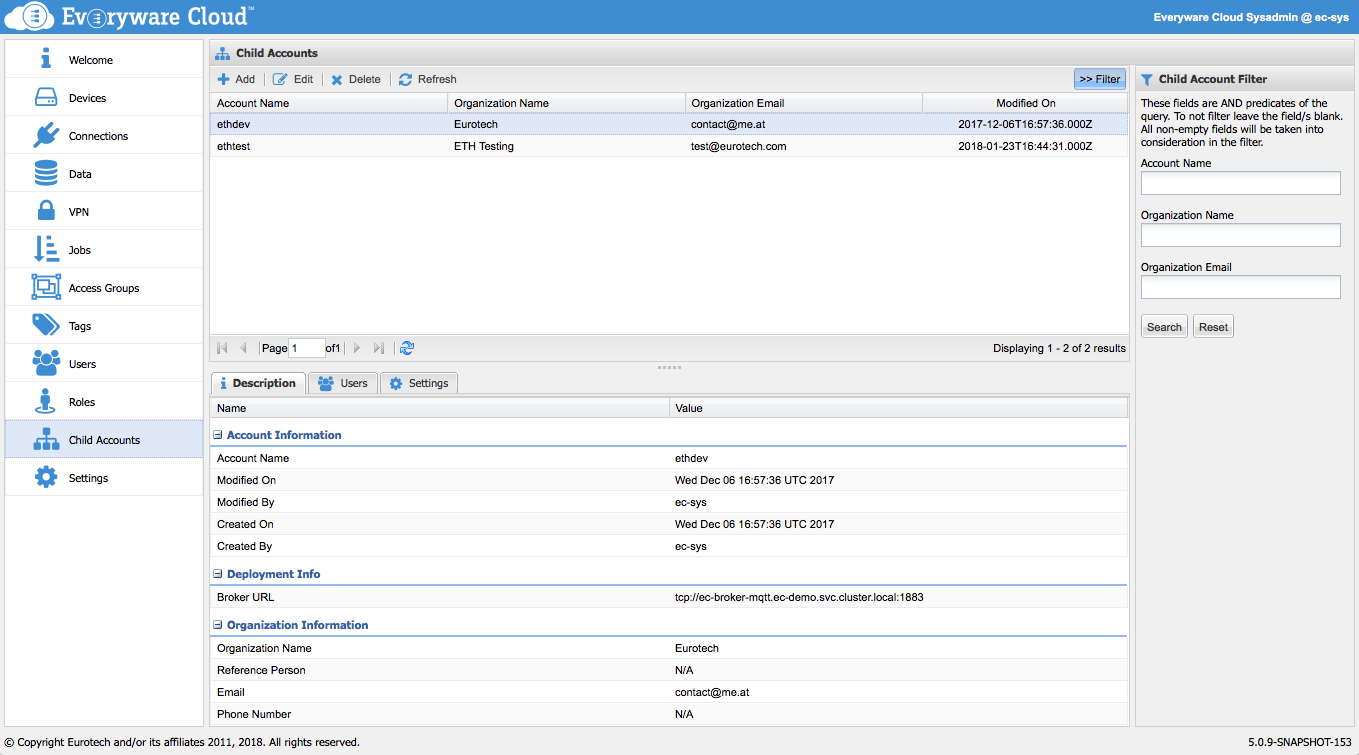Open Welcome in the sidebar menu
The height and width of the screenshot is (755, 1359).
[104, 60]
